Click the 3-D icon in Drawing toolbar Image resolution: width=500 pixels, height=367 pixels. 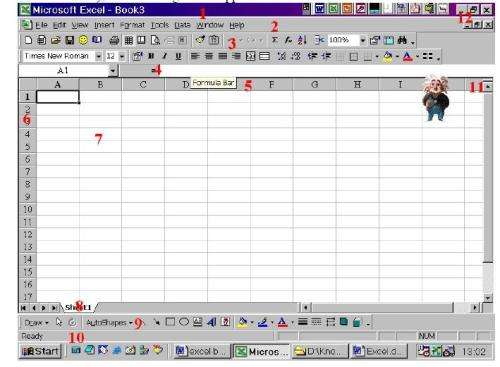click(357, 322)
